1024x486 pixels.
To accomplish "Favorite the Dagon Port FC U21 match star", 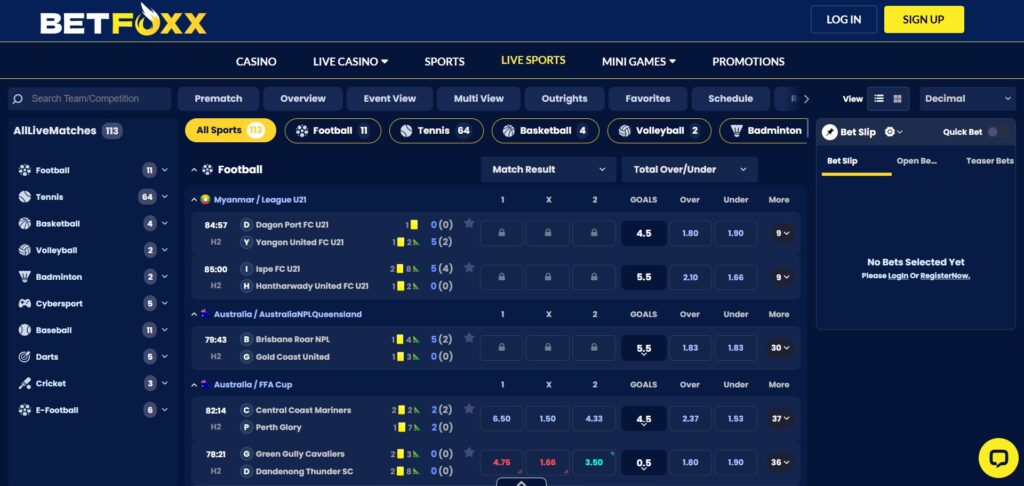I will [469, 225].
